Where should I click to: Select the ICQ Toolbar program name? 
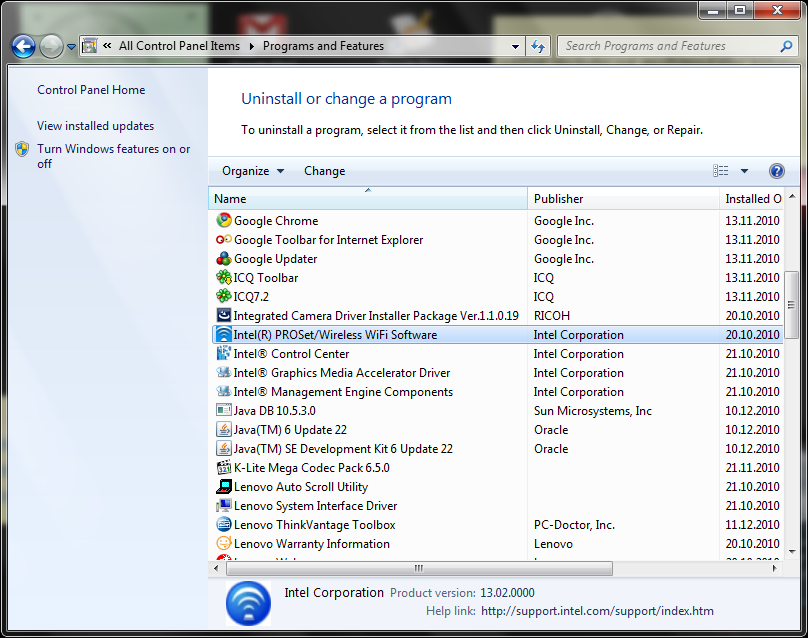pyautogui.click(x=266, y=278)
